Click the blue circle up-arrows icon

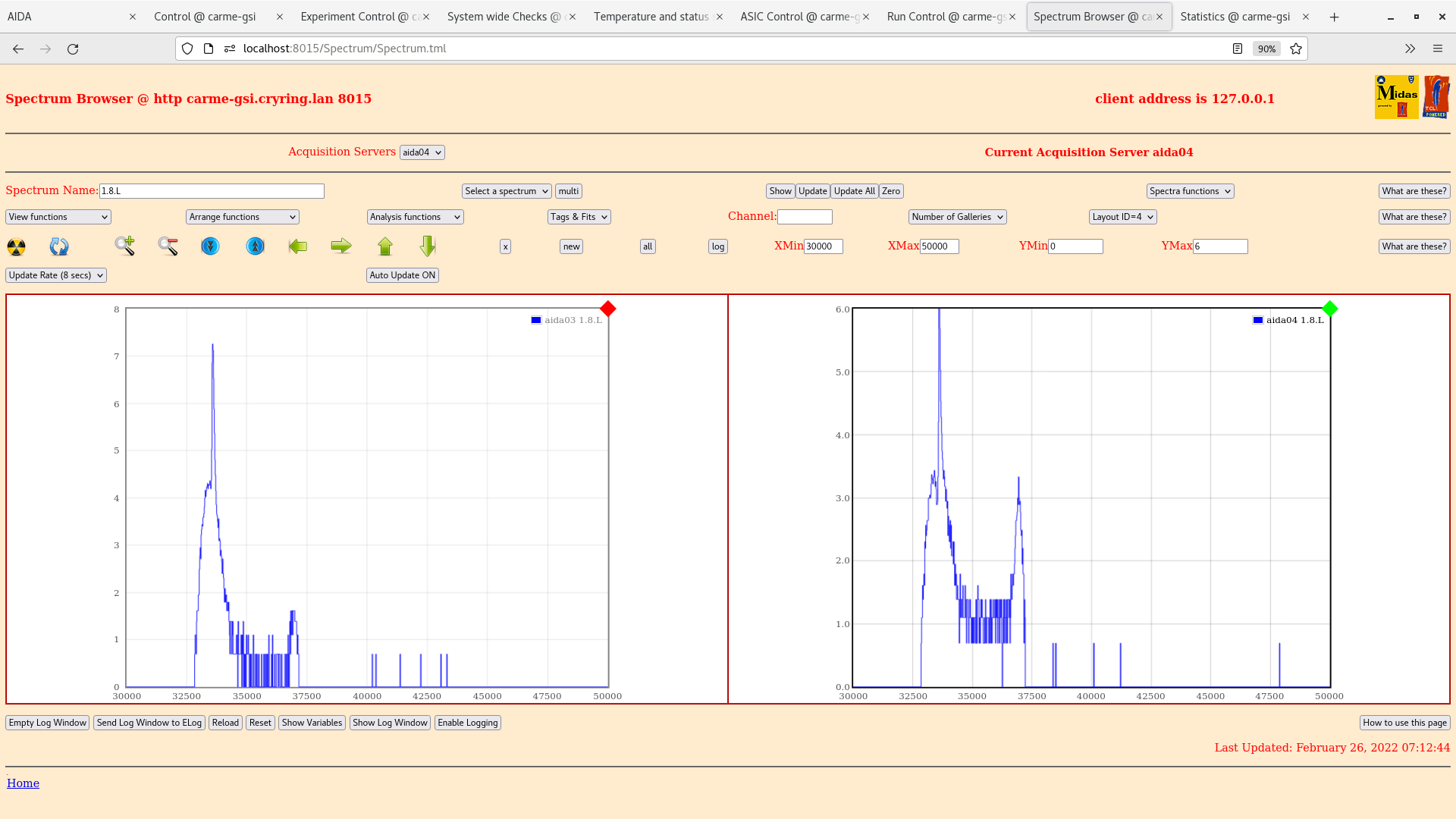click(256, 246)
